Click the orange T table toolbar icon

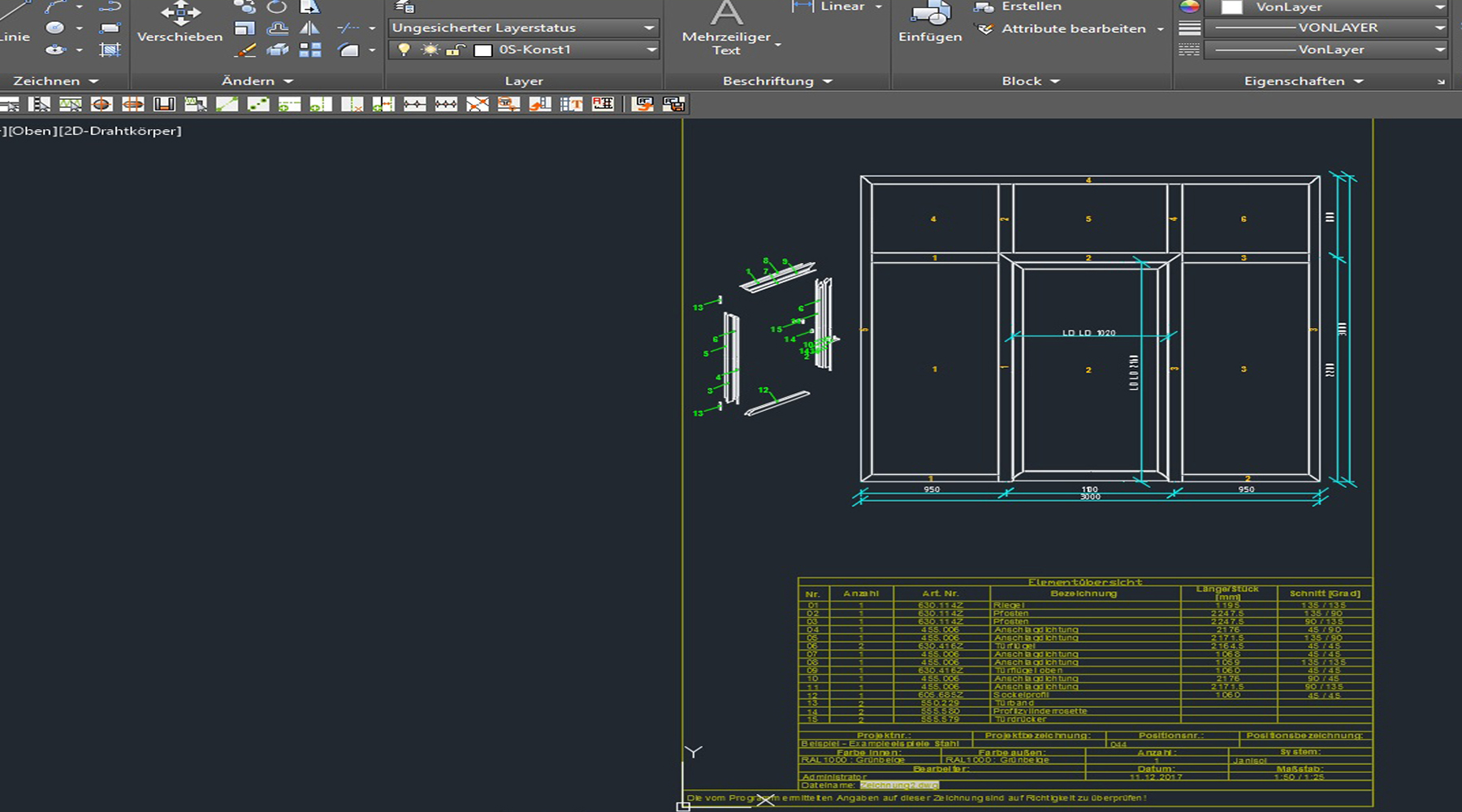571,104
